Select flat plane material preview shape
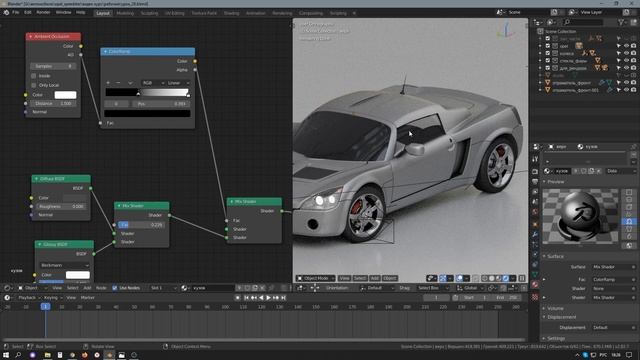 click(x=629, y=192)
